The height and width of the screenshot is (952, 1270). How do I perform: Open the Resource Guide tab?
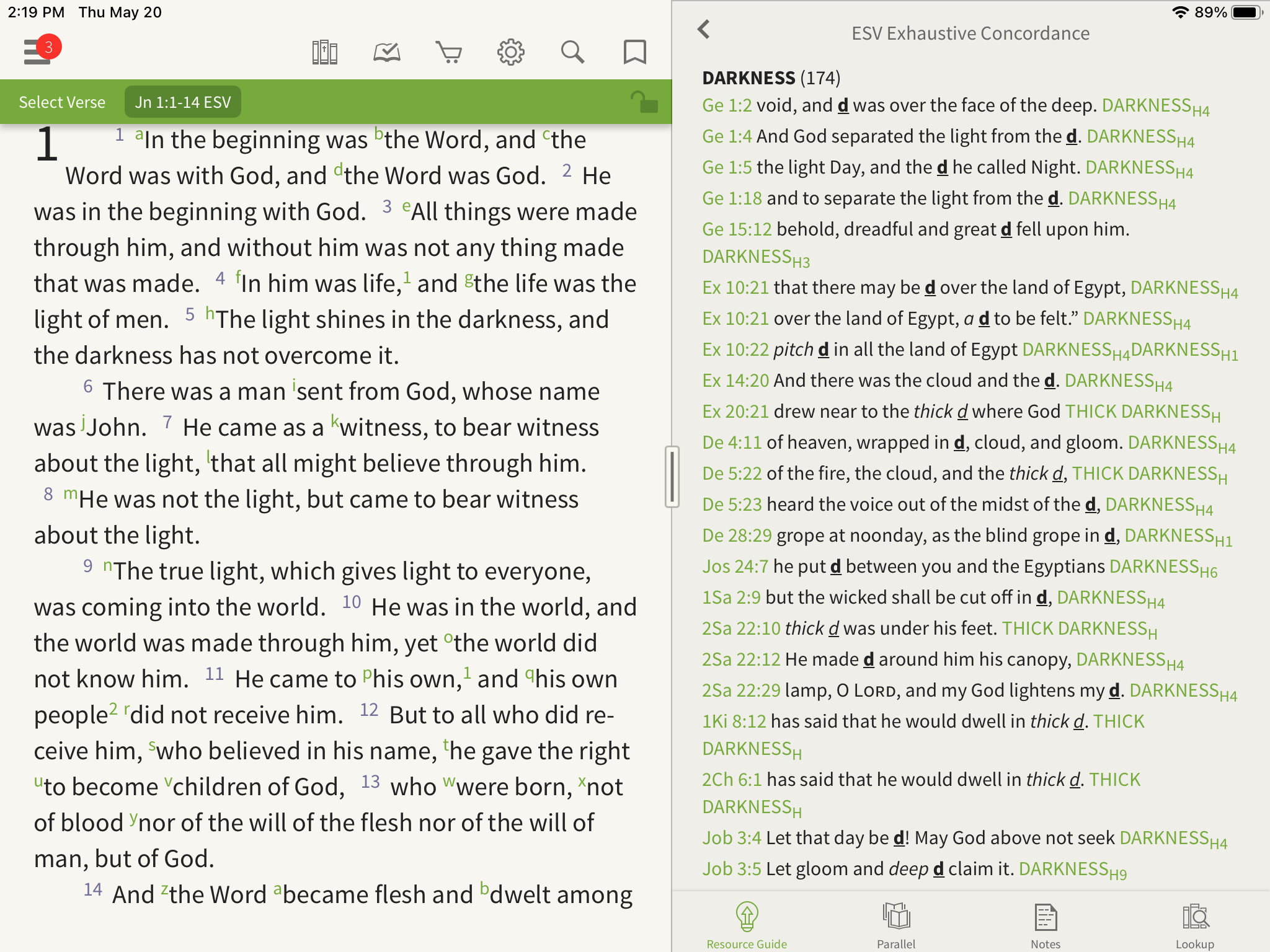click(747, 925)
